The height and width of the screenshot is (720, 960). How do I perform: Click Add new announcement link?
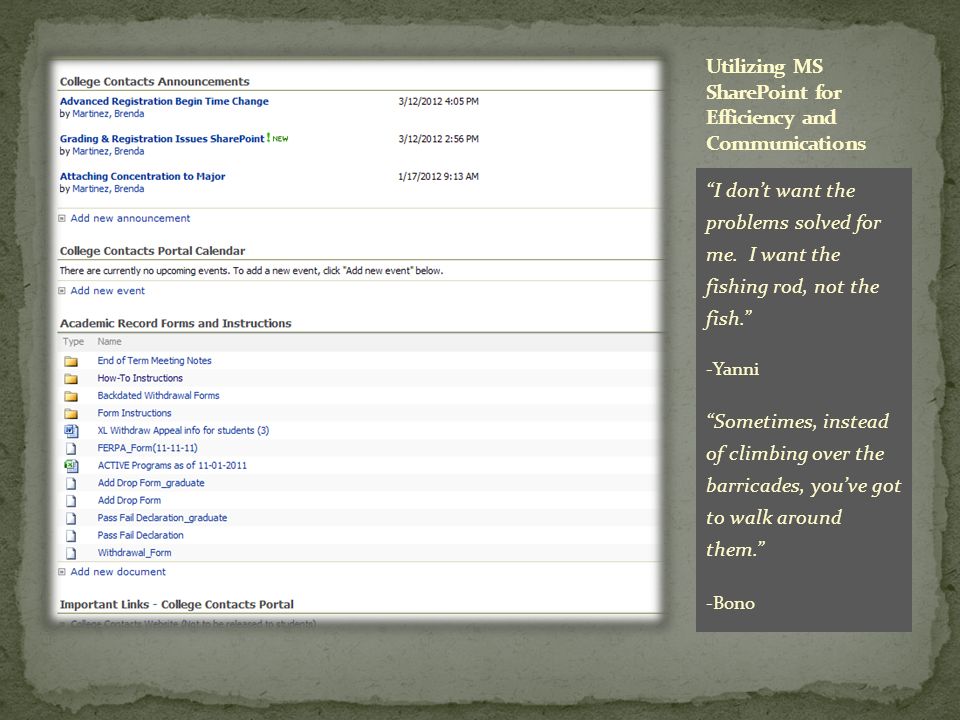(x=130, y=218)
